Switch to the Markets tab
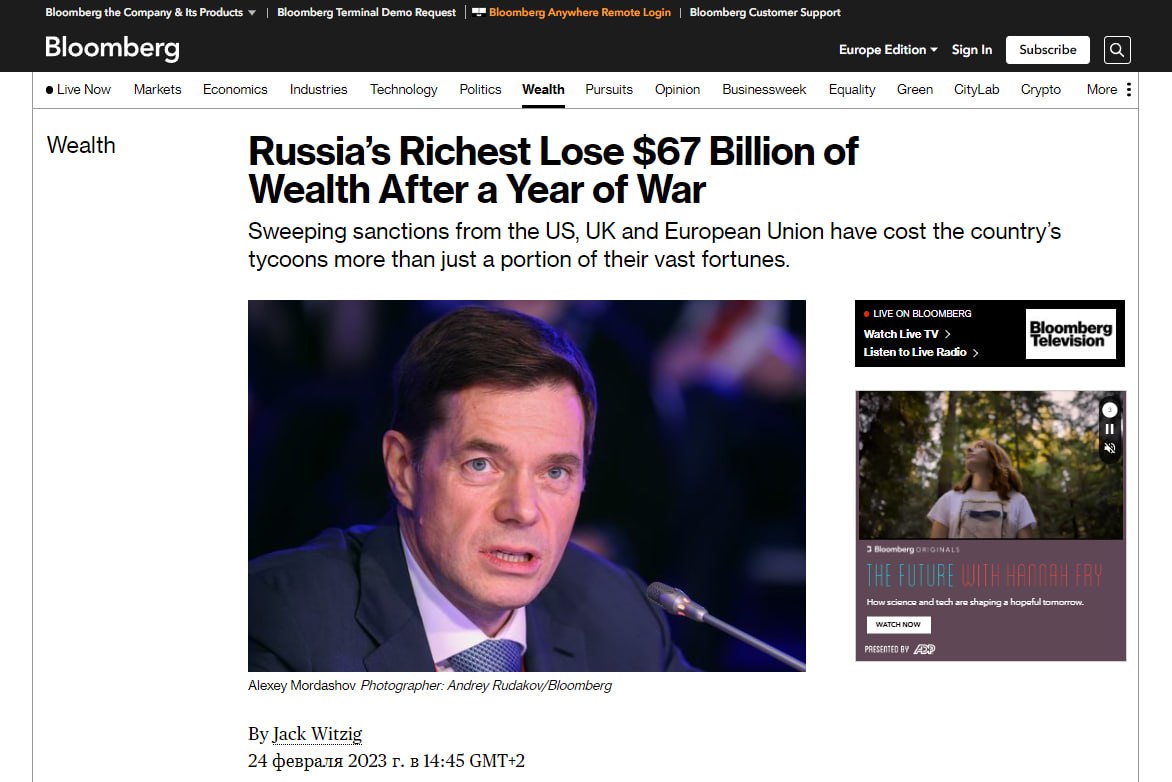 pyautogui.click(x=157, y=89)
